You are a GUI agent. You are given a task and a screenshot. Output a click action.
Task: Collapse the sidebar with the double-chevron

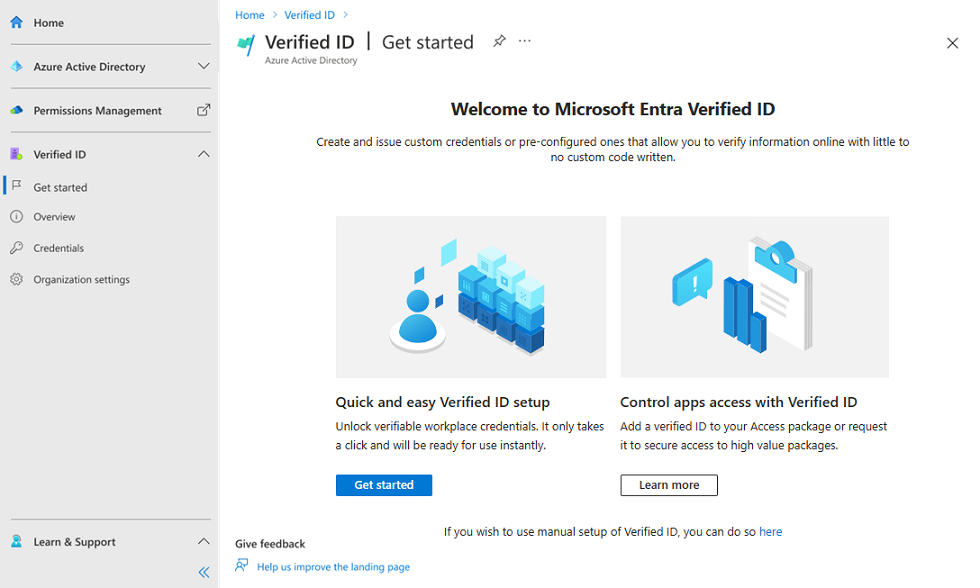203,572
